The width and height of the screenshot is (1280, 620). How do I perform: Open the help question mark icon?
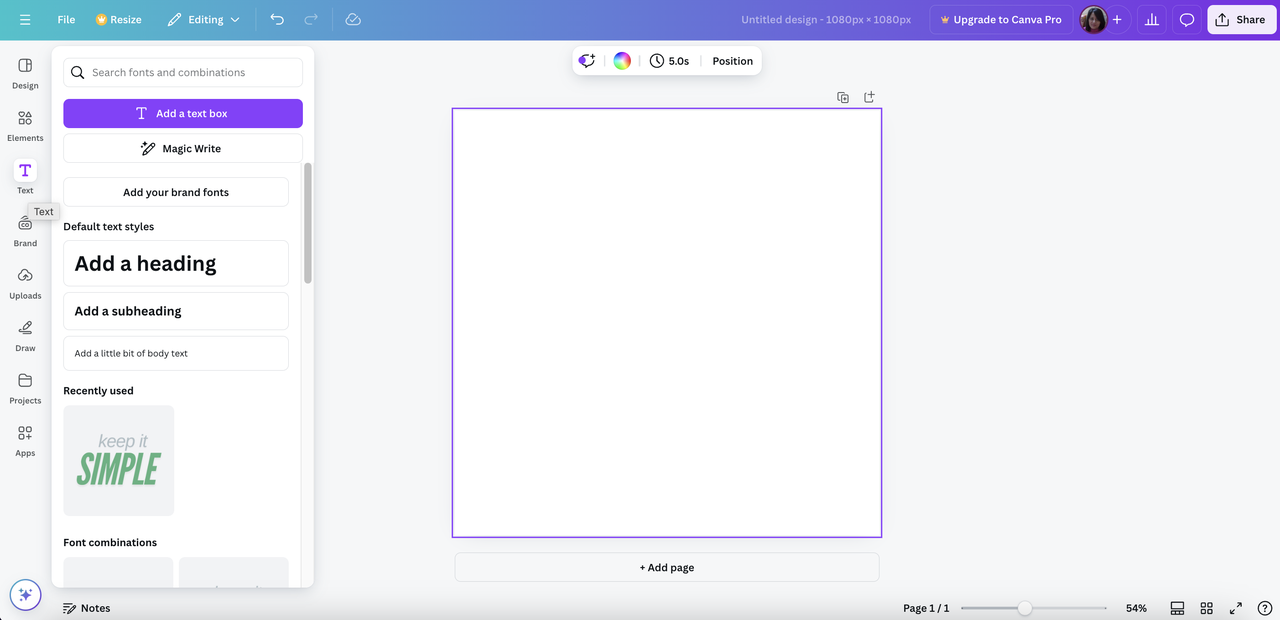click(x=1265, y=608)
